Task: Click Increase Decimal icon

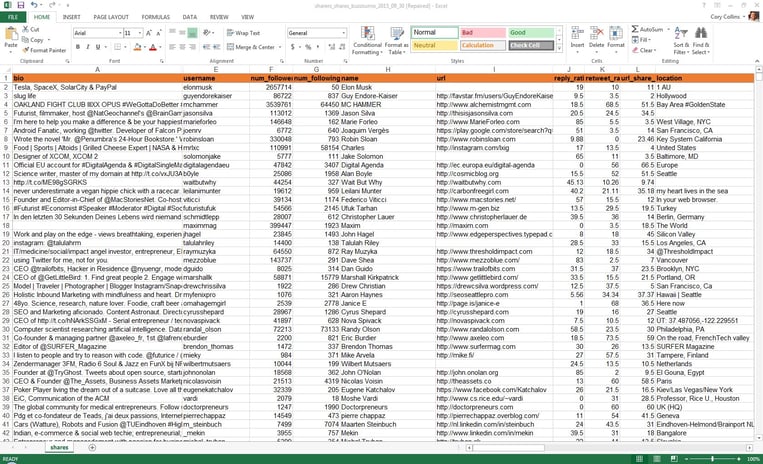Action: point(331,47)
